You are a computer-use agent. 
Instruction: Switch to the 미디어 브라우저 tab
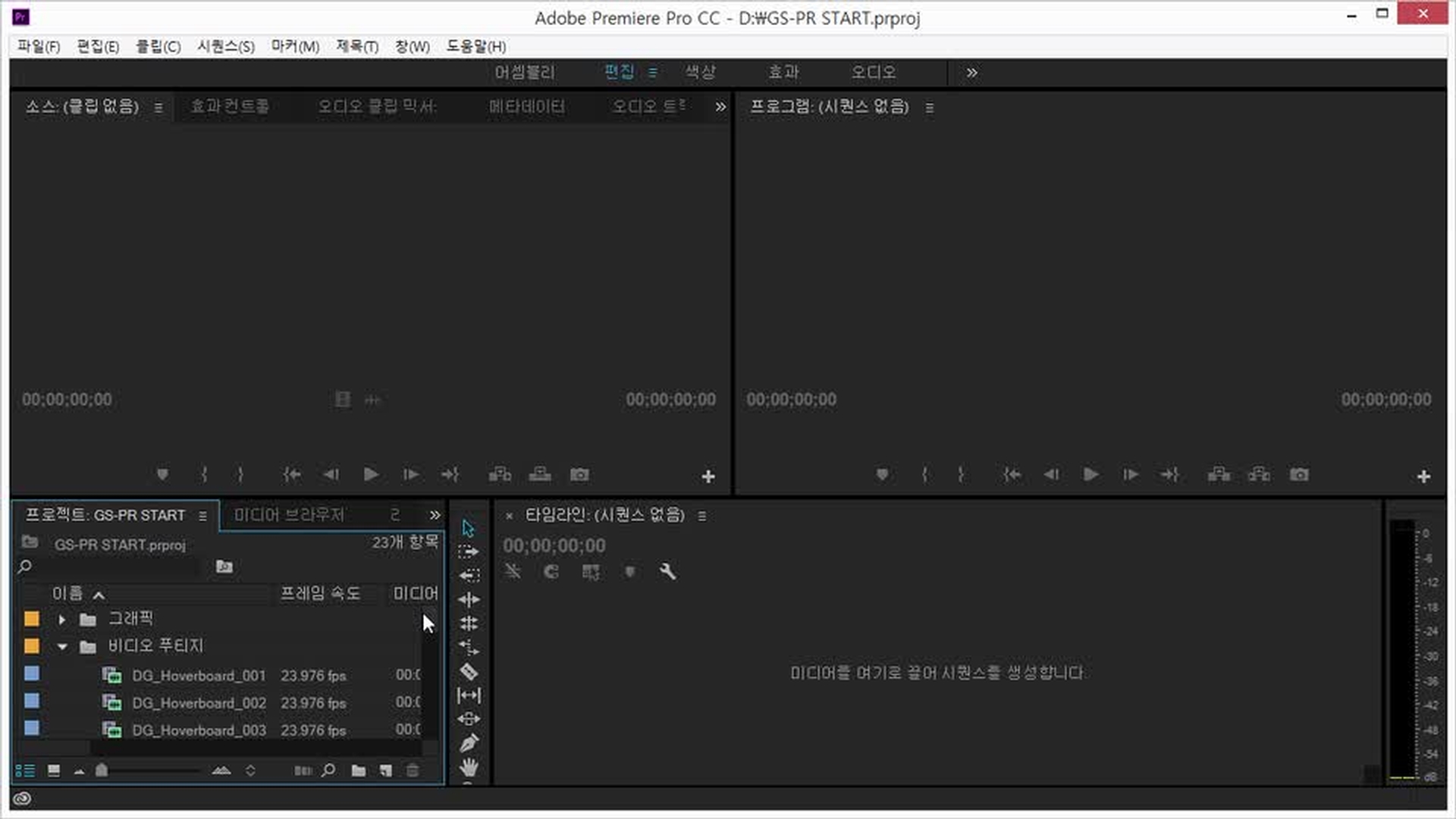289,515
